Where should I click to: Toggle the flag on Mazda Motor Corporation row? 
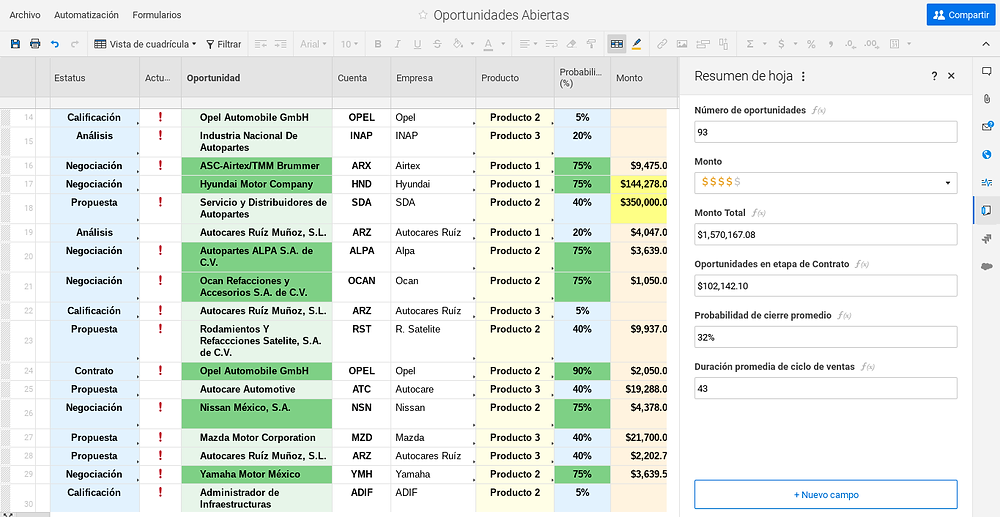(x=160, y=437)
